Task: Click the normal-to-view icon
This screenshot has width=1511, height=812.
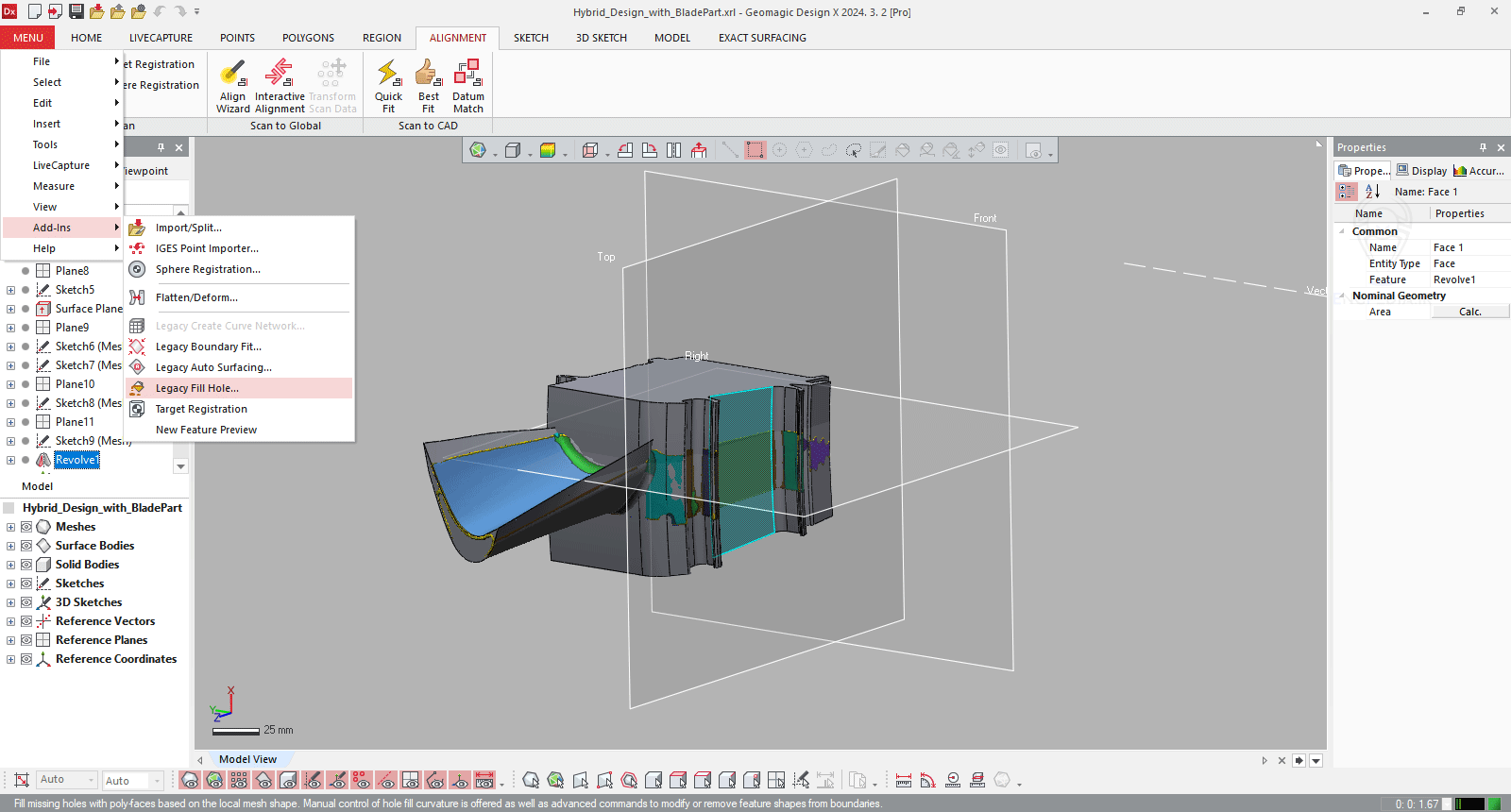Action: tap(699, 150)
